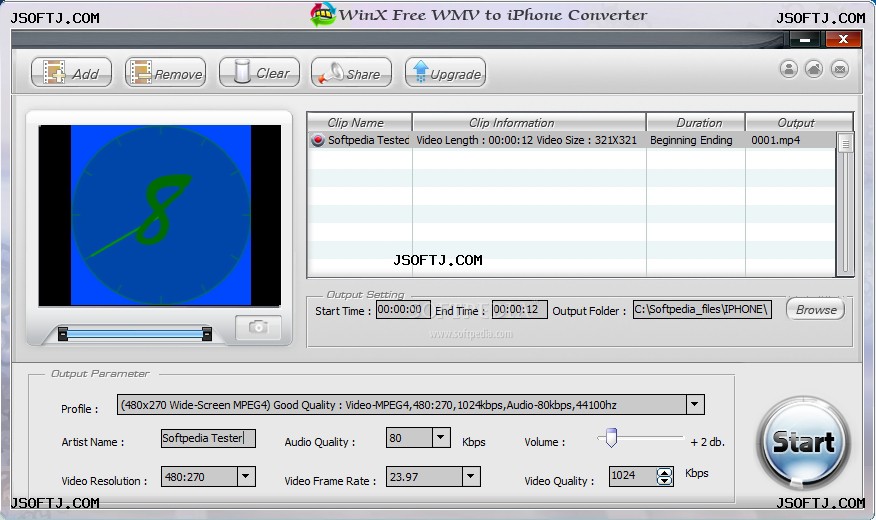
Task: Click the Video Quality value field
Action: coord(632,476)
